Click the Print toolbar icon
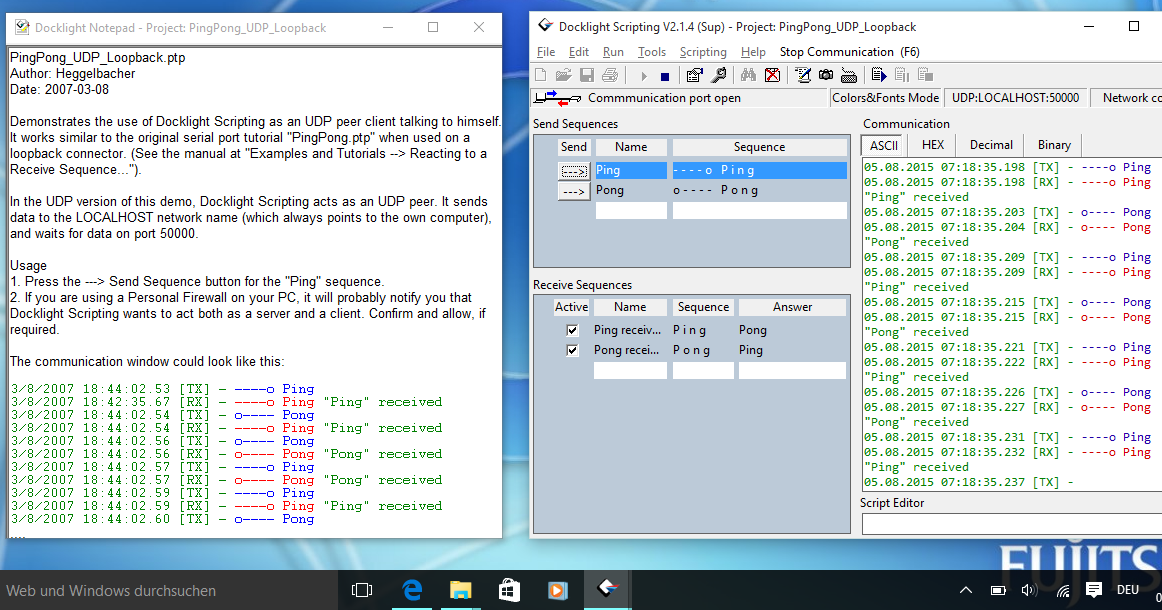Image resolution: width=1162 pixels, height=610 pixels. [x=610, y=75]
